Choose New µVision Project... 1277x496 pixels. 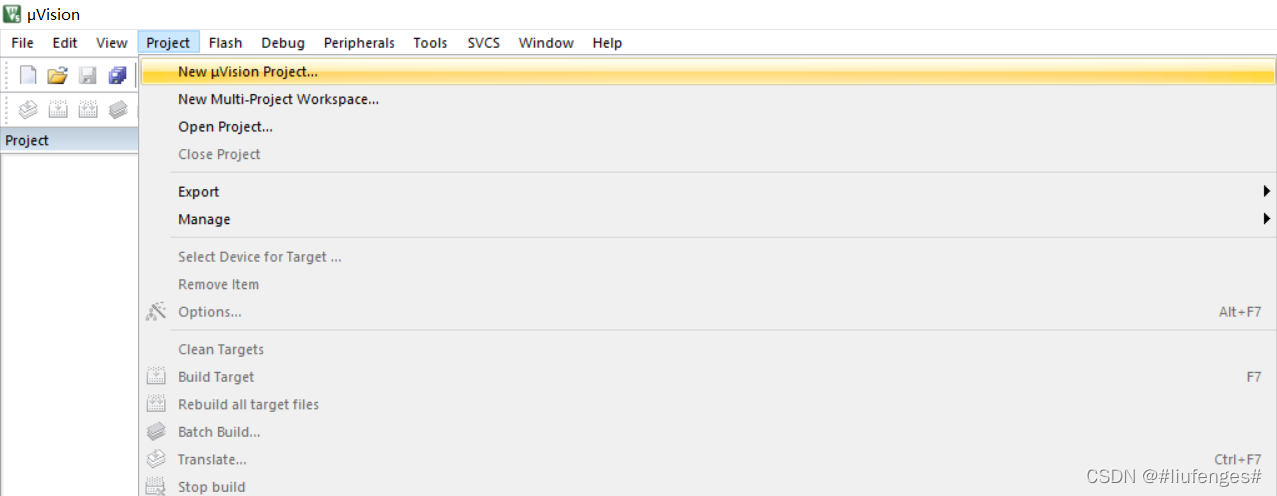click(x=708, y=72)
